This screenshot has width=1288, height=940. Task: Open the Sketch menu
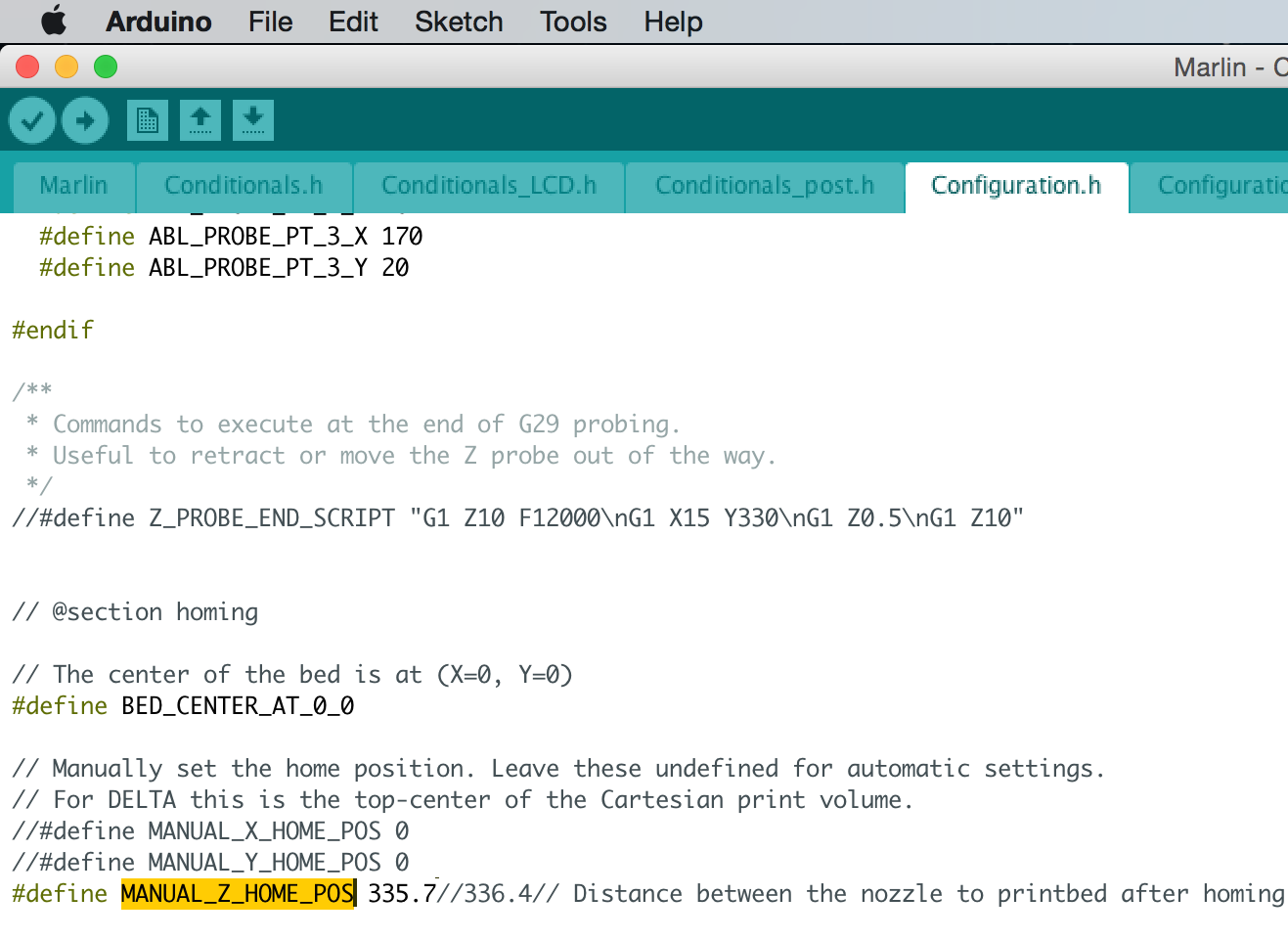coord(459,22)
